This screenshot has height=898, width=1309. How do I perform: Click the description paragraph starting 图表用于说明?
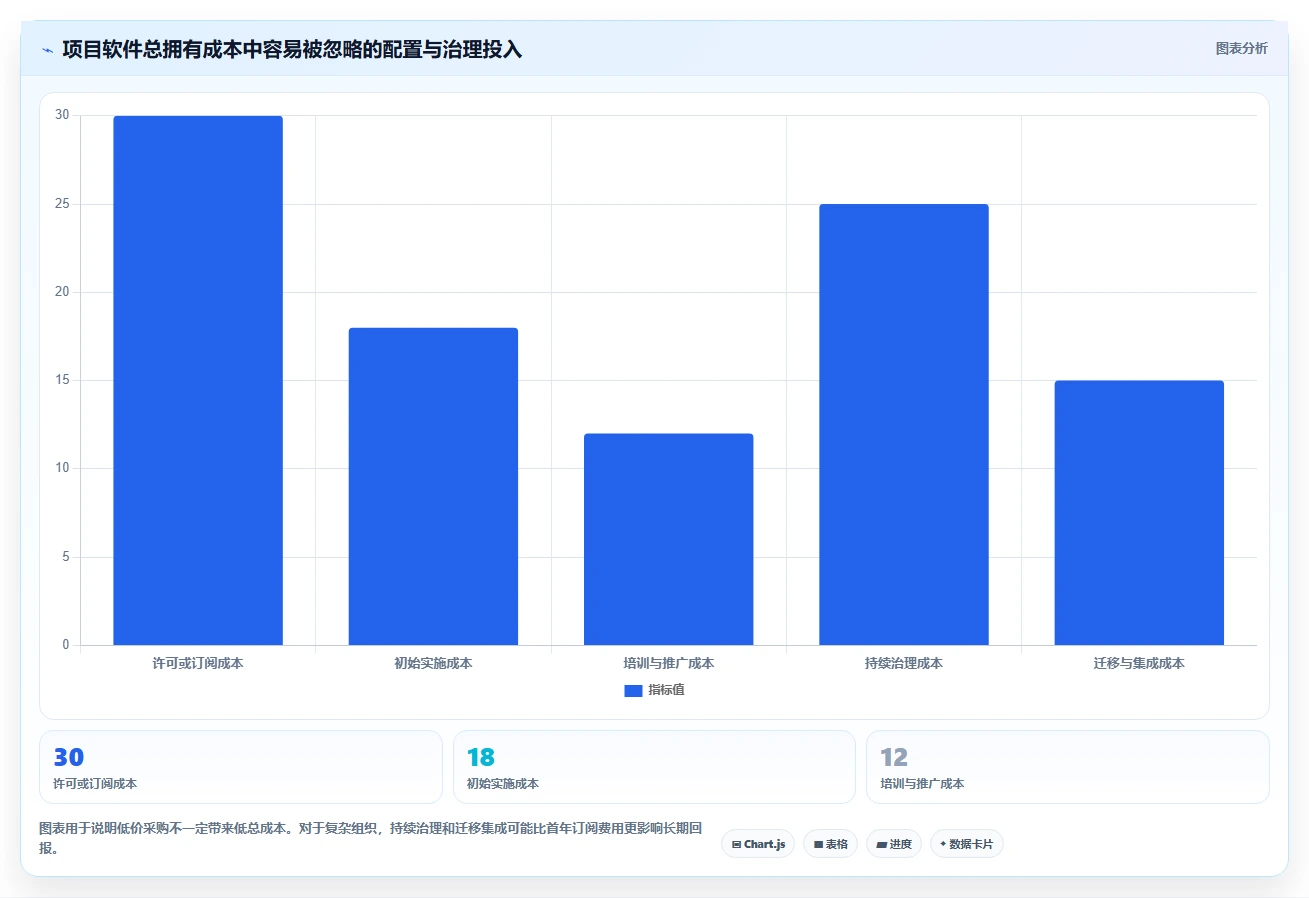(370, 838)
